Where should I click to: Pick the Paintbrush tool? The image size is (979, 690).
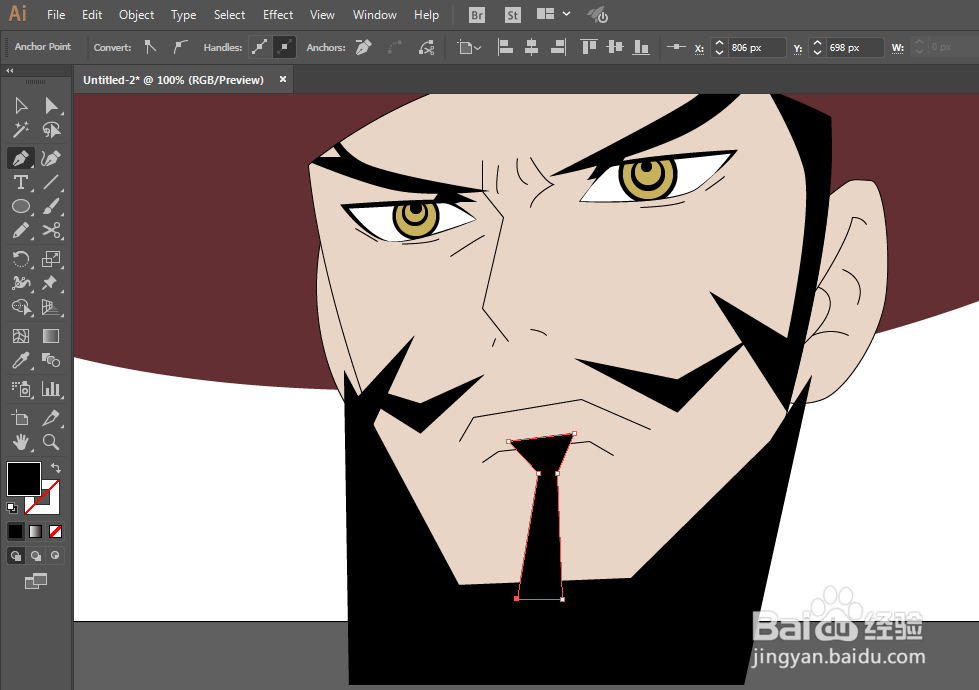coord(51,207)
